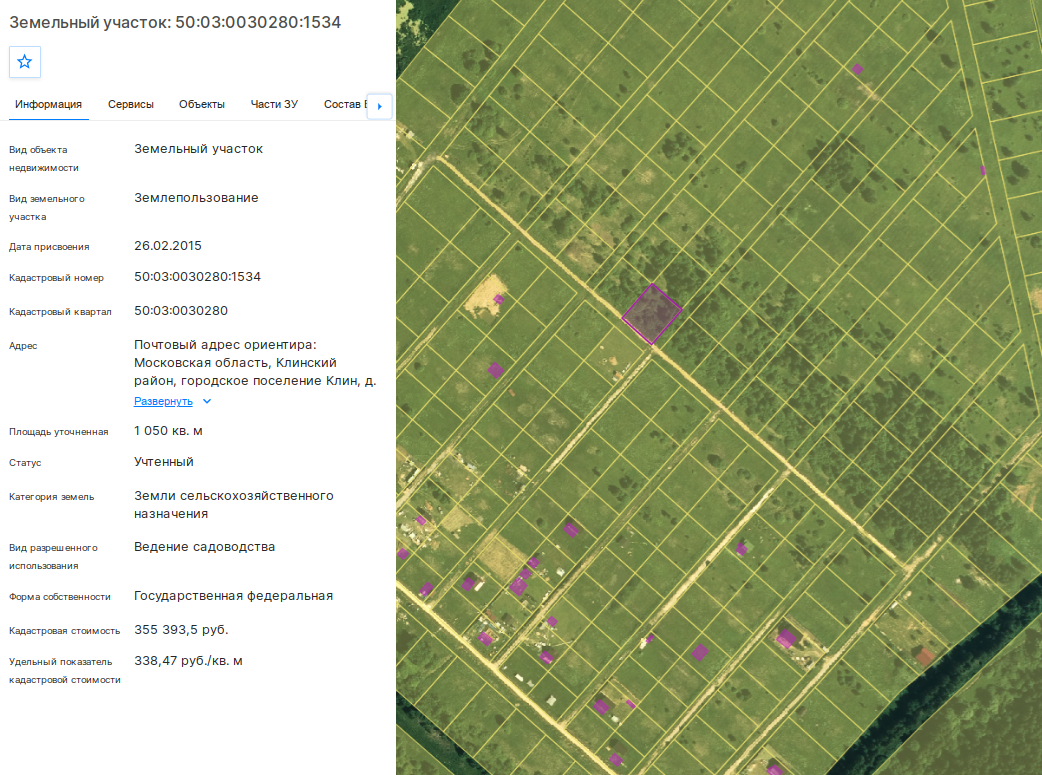Viewport: 1042px width, 775px height.
Task: Switch to the Сервисы tab
Action: (x=131, y=104)
